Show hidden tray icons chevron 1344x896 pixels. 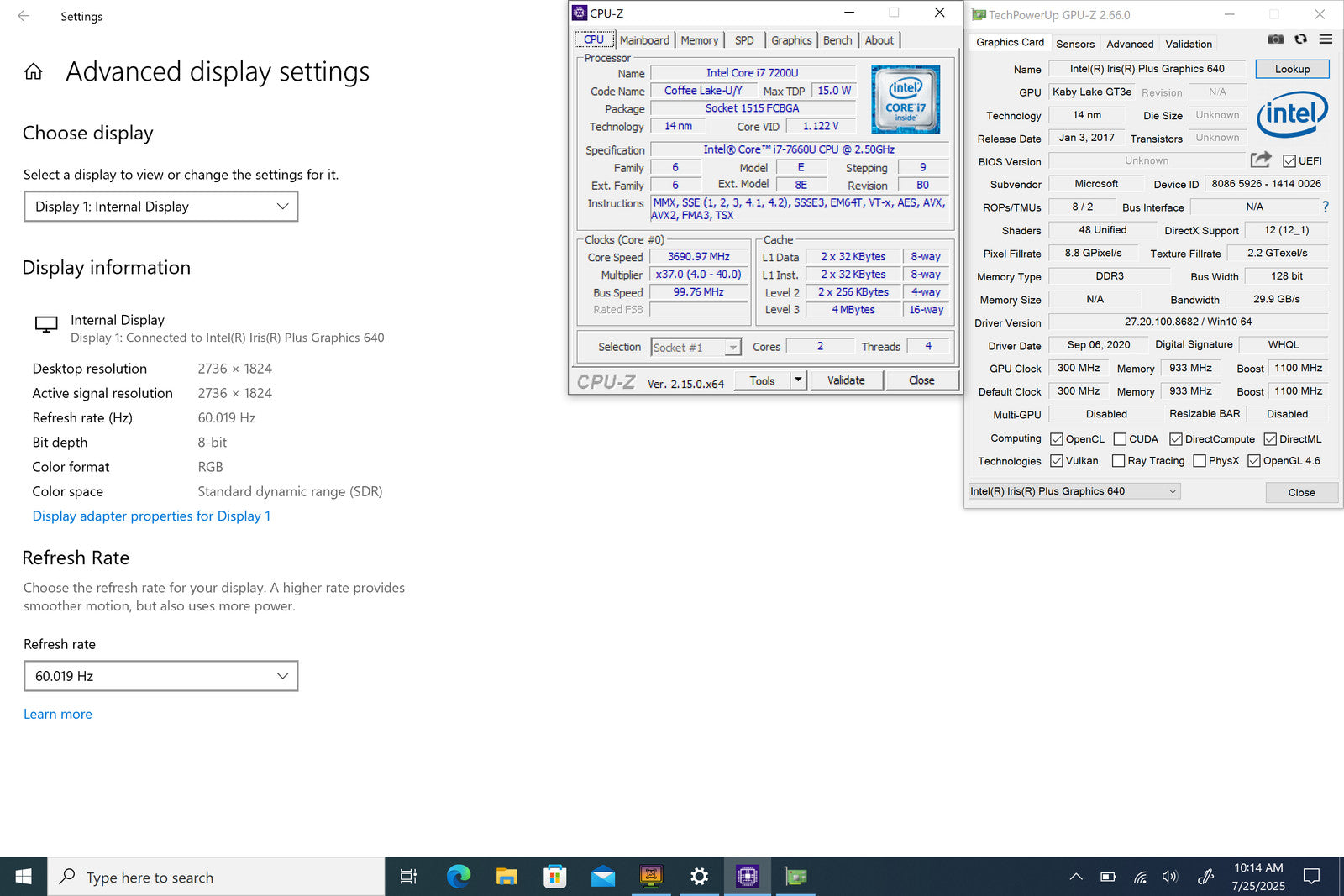(x=1076, y=877)
